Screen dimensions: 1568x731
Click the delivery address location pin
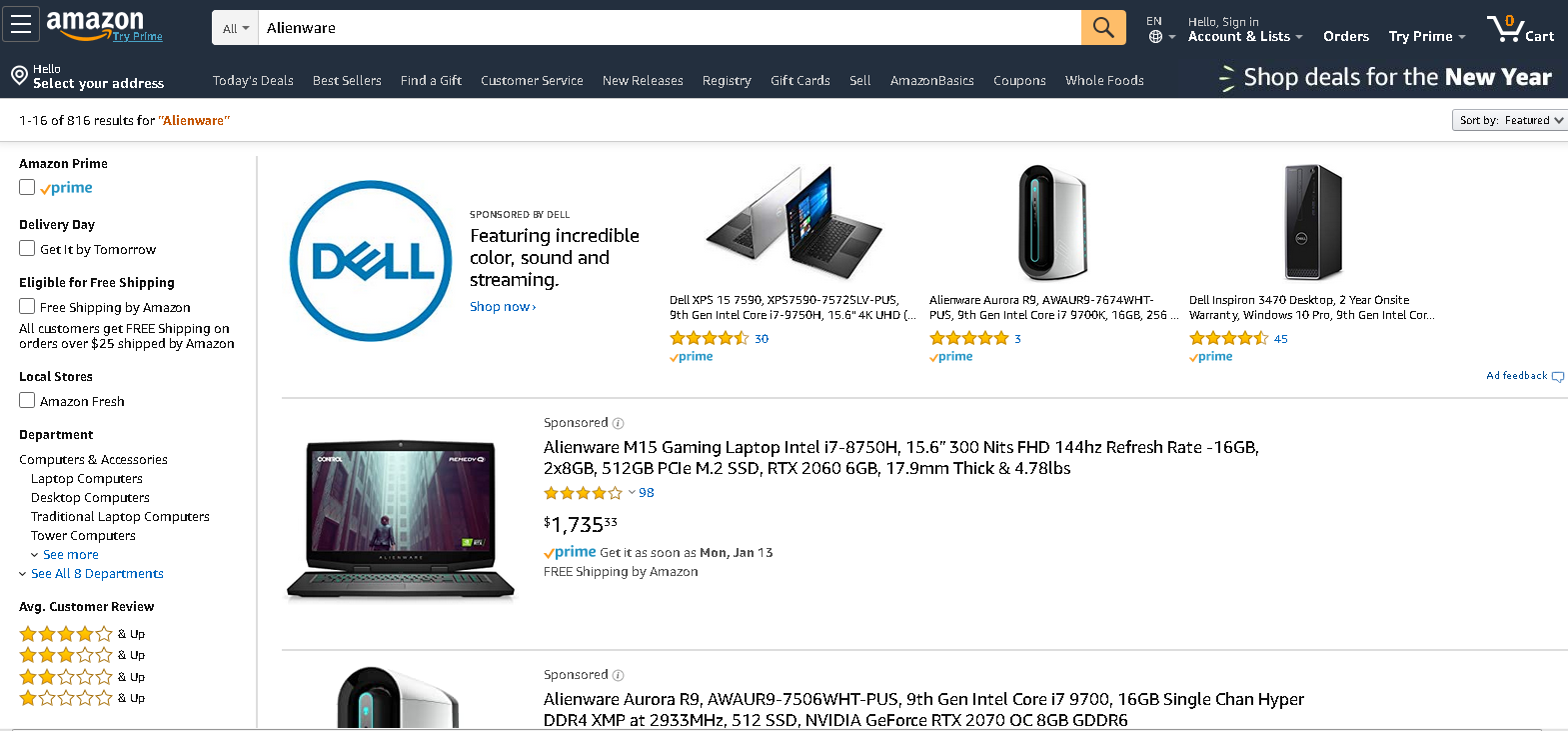[x=19, y=75]
